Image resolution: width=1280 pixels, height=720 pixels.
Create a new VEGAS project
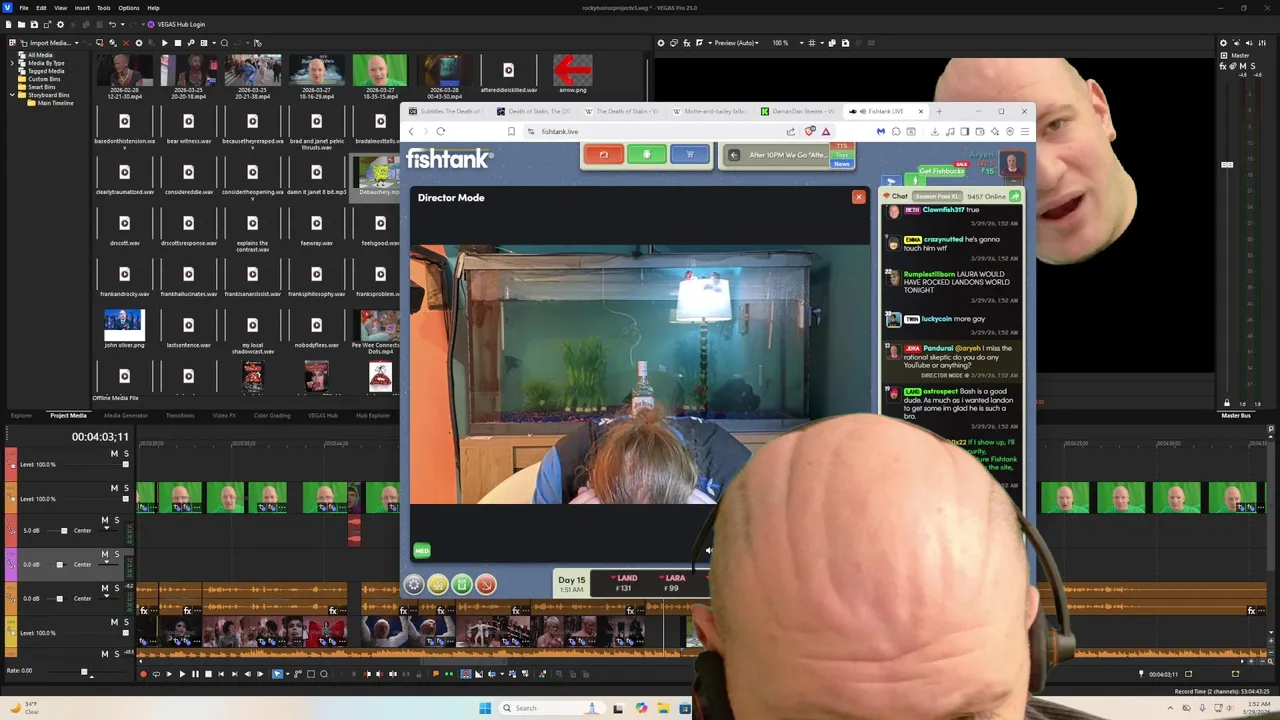point(9,24)
